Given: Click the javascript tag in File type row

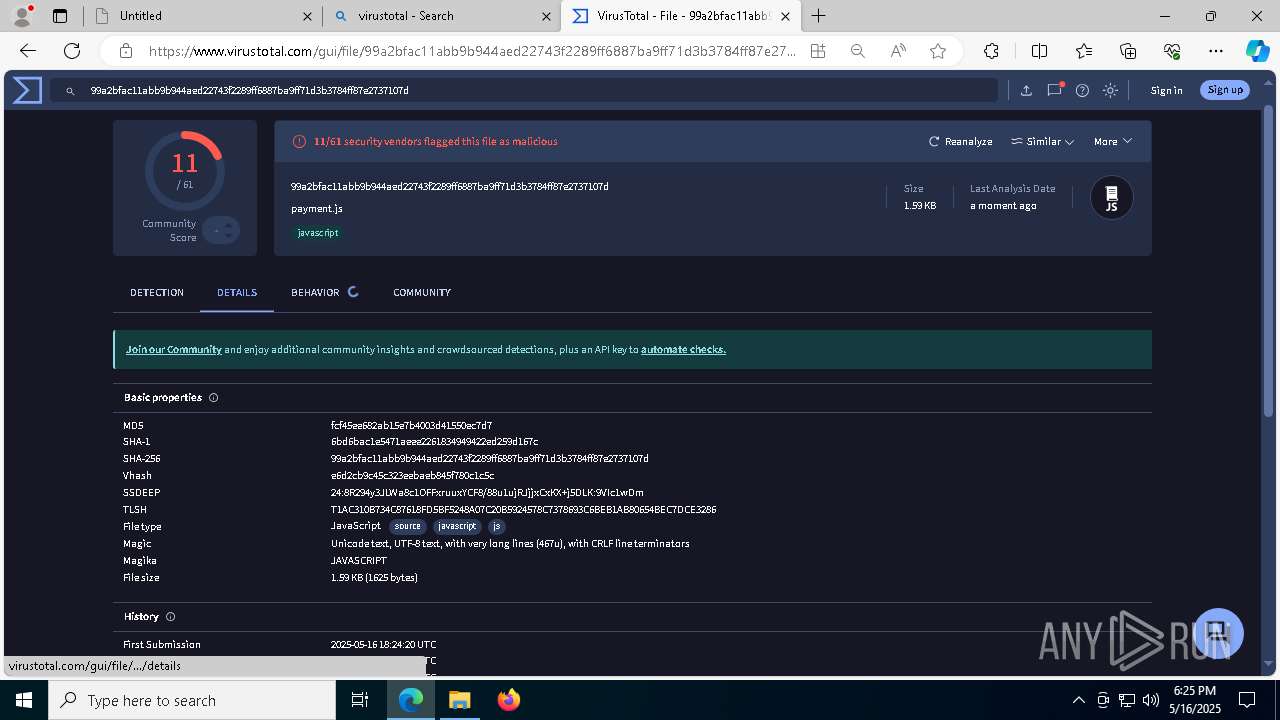Looking at the screenshot, I should click(457, 526).
